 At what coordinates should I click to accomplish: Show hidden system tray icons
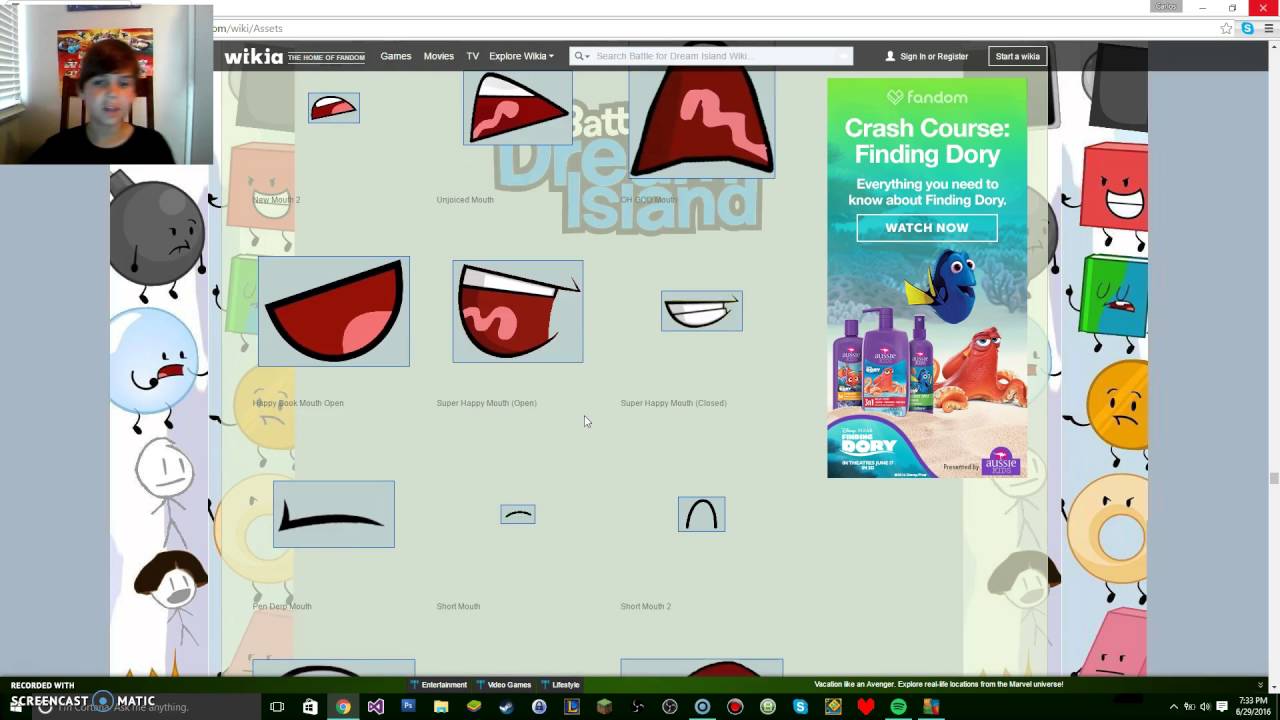[1173, 707]
